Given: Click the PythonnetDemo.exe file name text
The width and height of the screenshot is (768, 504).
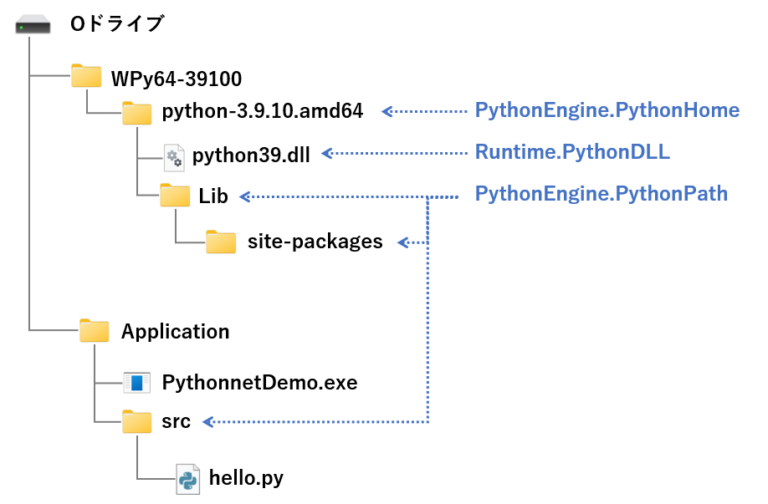Looking at the screenshot, I should [x=259, y=382].
